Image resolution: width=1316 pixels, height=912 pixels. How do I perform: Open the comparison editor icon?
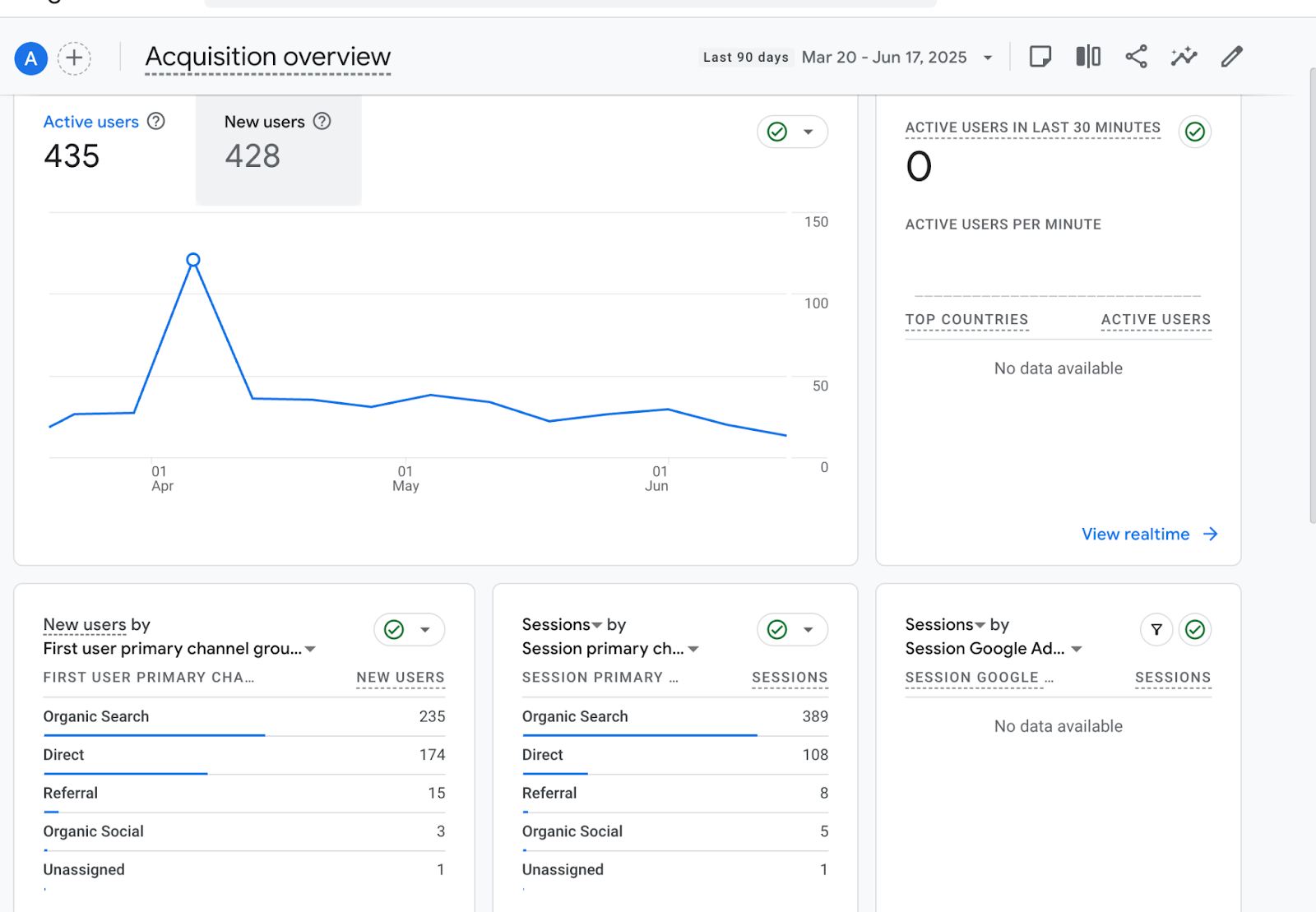pos(1087,56)
